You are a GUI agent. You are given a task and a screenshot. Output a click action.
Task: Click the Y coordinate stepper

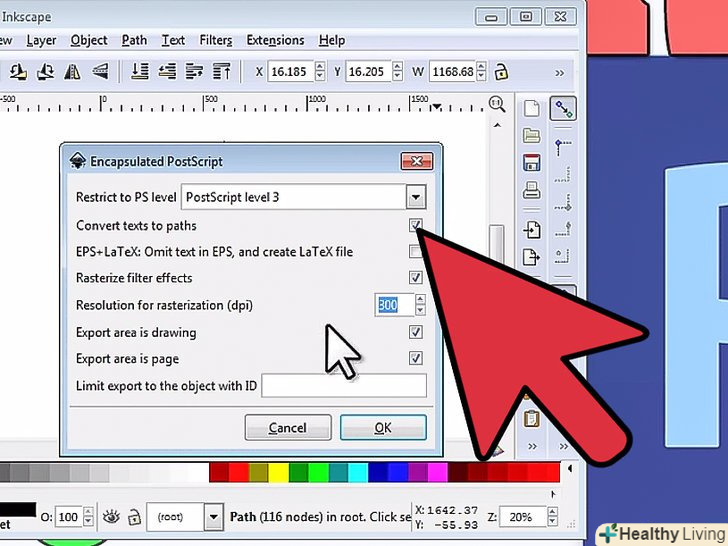click(x=397, y=72)
